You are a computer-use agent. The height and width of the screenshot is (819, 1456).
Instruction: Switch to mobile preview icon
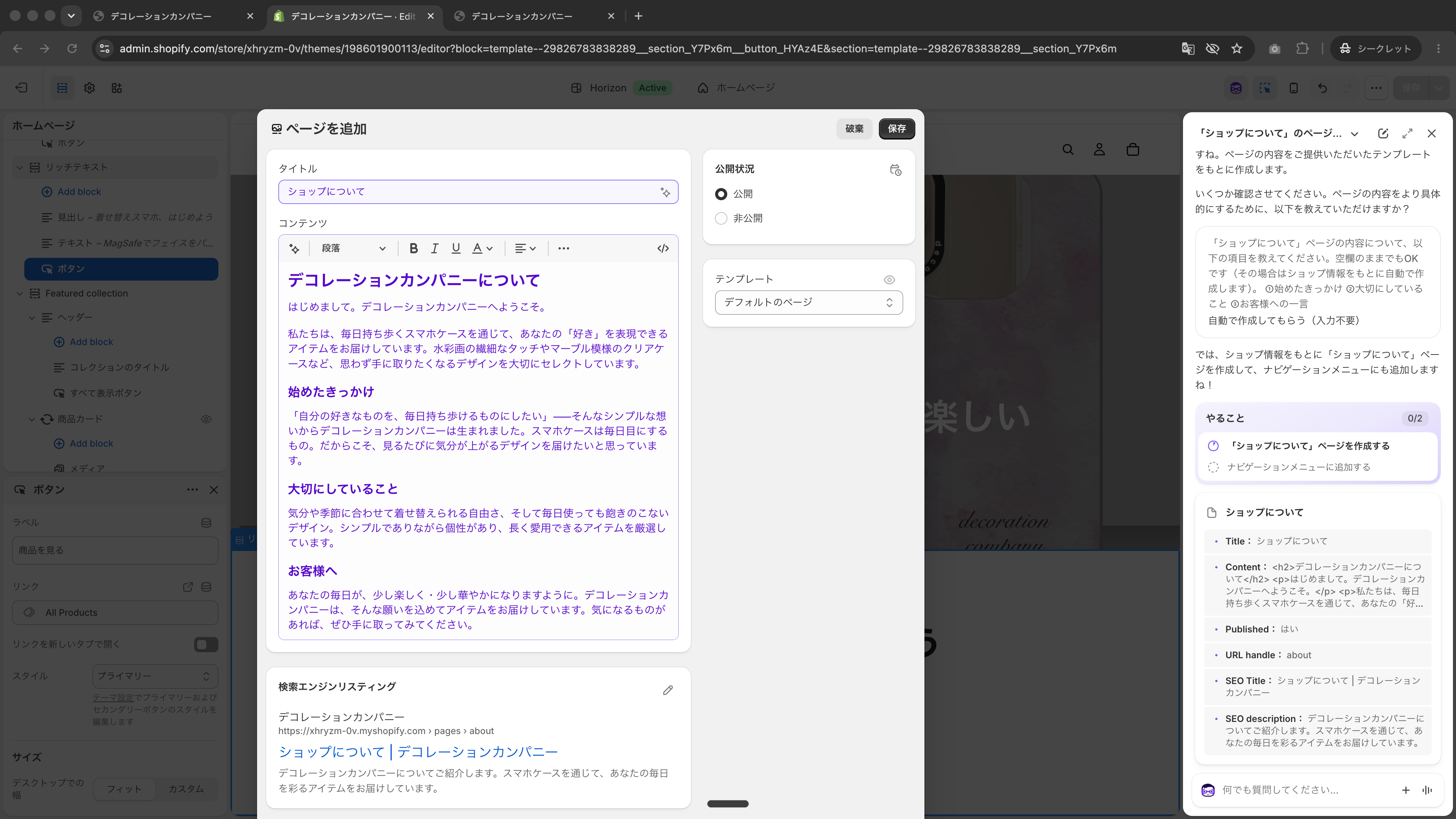(x=1293, y=88)
